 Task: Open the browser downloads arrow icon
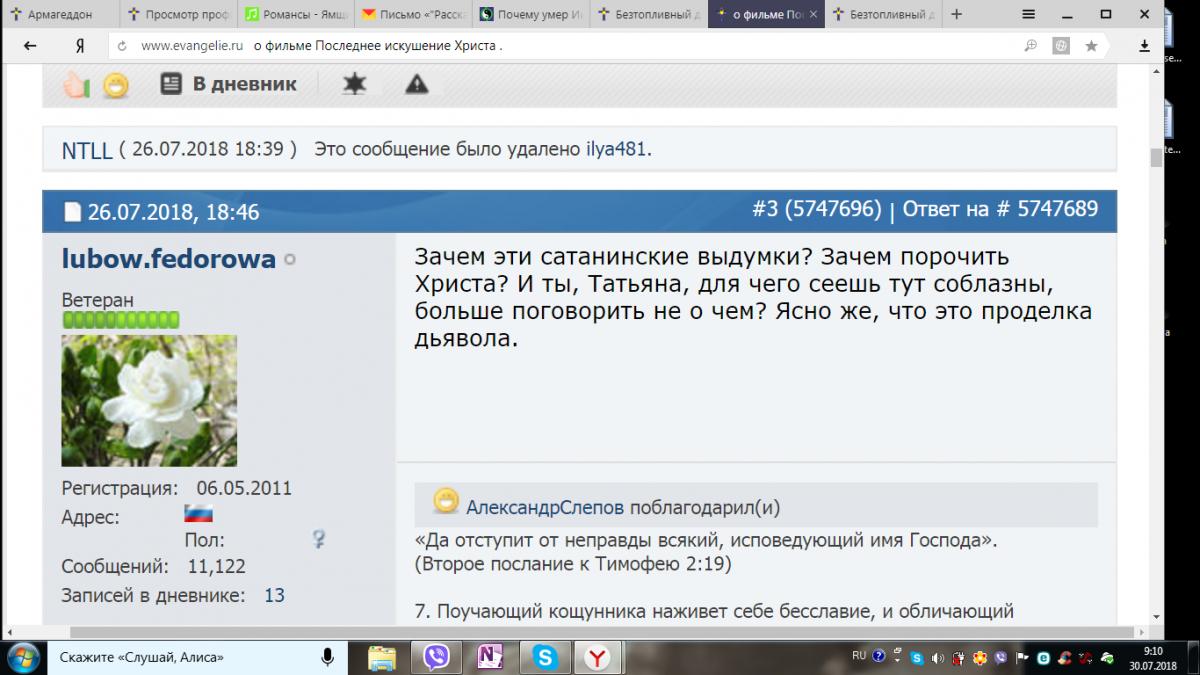click(x=1145, y=46)
